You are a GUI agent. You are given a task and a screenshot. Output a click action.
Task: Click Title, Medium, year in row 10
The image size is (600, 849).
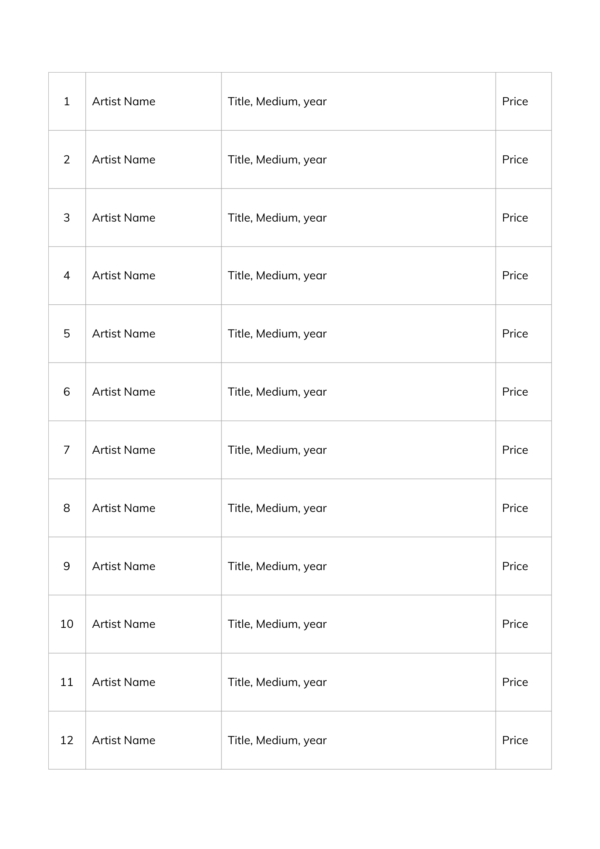tap(277, 624)
